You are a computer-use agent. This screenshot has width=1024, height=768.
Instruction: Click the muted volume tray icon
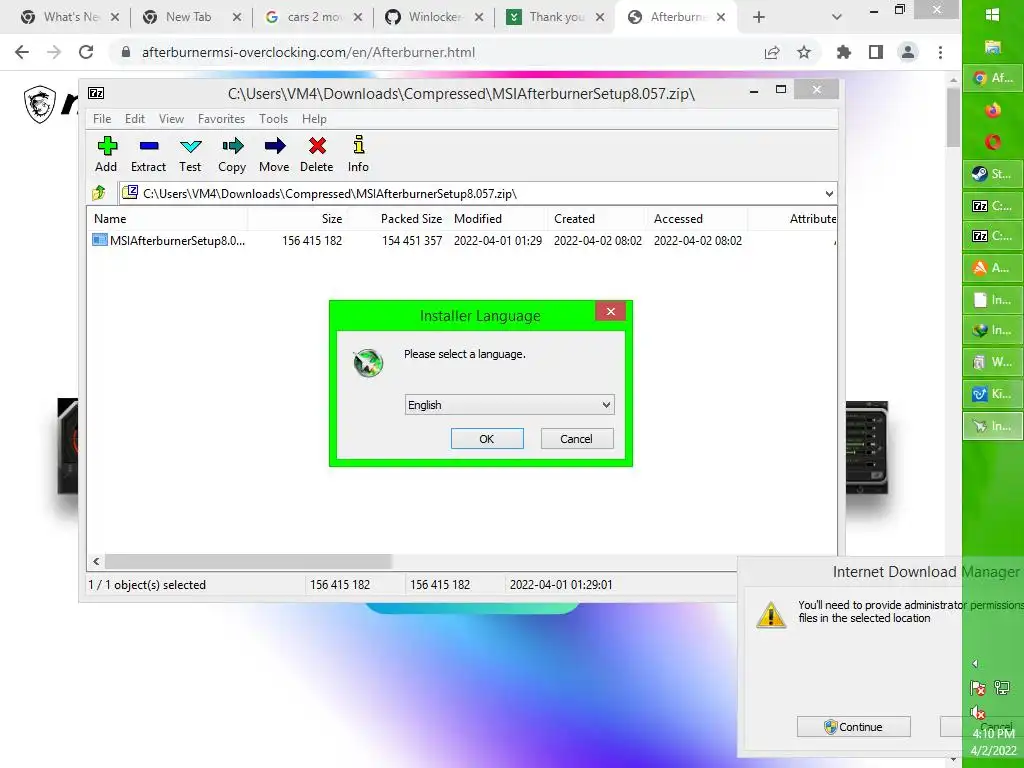(978, 712)
